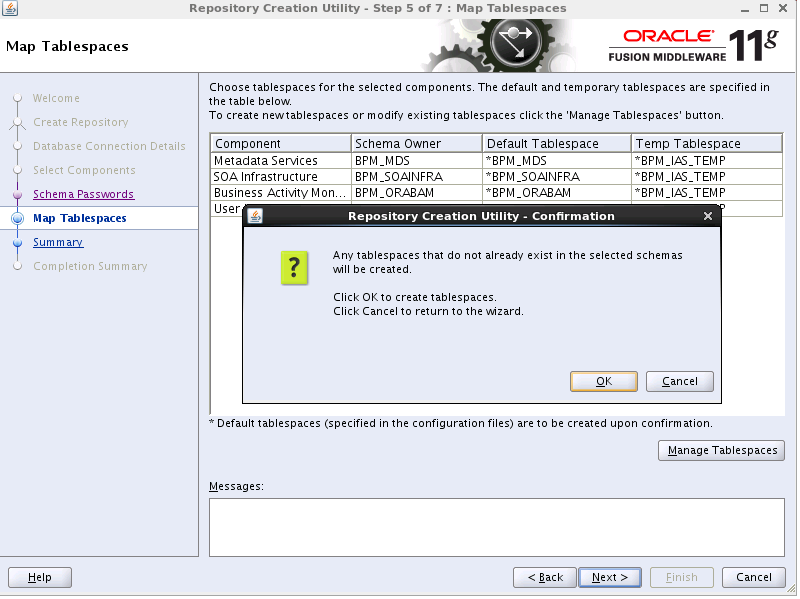Click inside the Messages text area

tap(497, 528)
